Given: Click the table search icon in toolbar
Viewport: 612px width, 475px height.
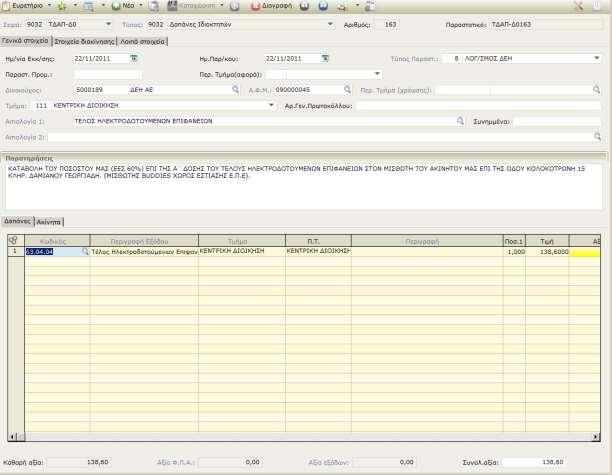Looking at the screenshot, I should click(x=89, y=6).
